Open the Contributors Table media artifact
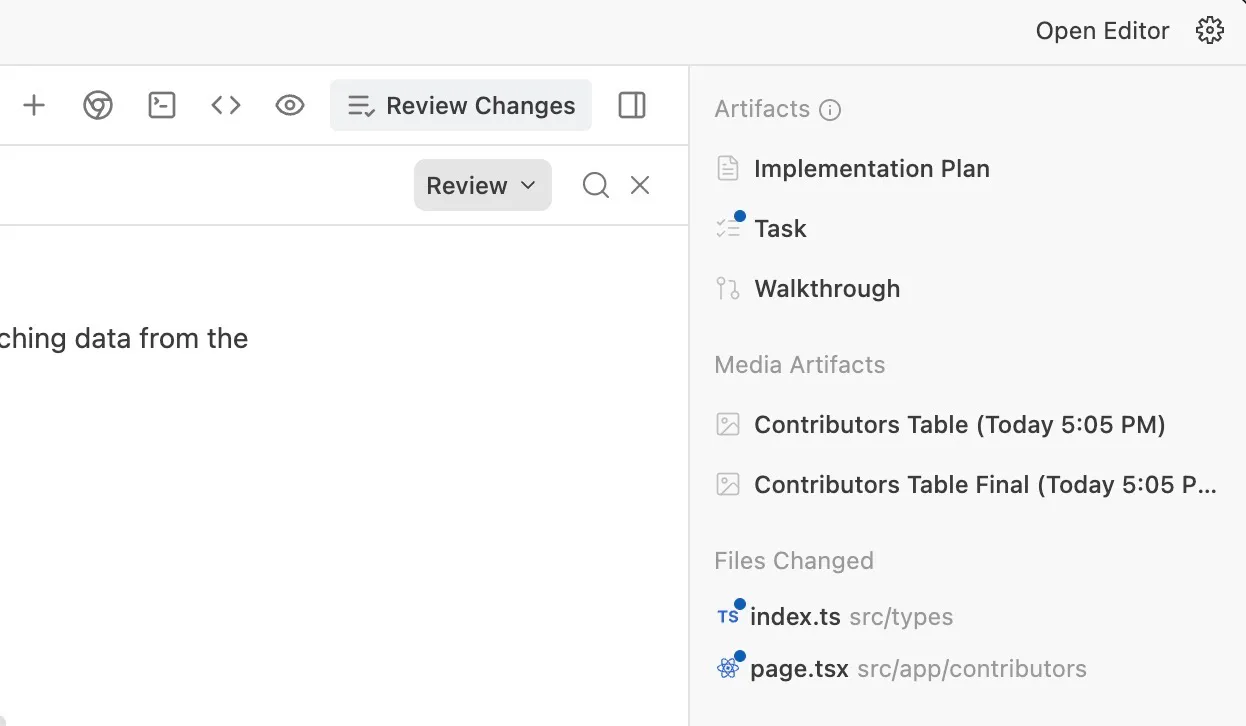The height and width of the screenshot is (726, 1246). [959, 424]
